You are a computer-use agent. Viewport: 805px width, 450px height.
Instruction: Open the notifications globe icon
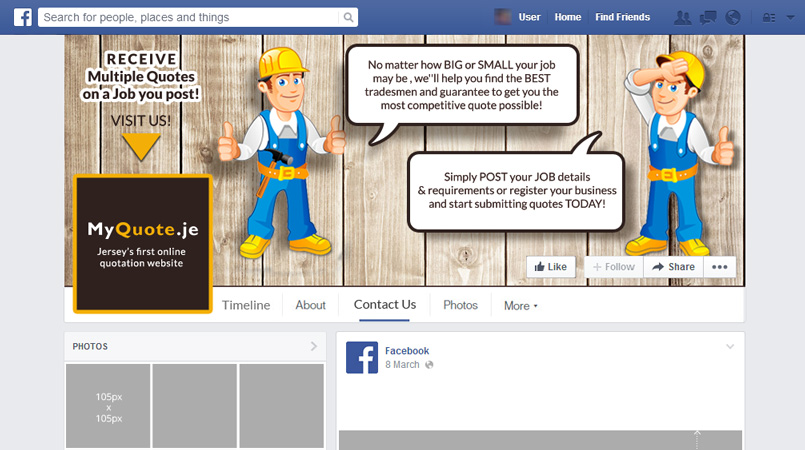pyautogui.click(x=732, y=17)
